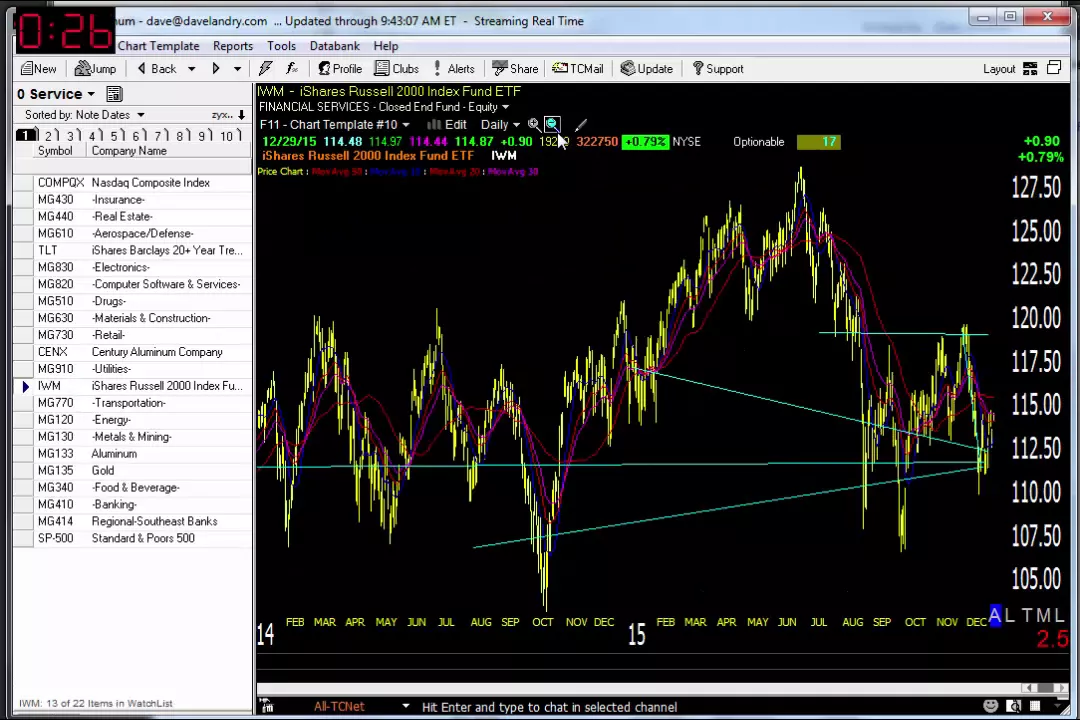Open the Sorted by Note Dates dropdown
The width and height of the screenshot is (1080, 720).
(85, 115)
